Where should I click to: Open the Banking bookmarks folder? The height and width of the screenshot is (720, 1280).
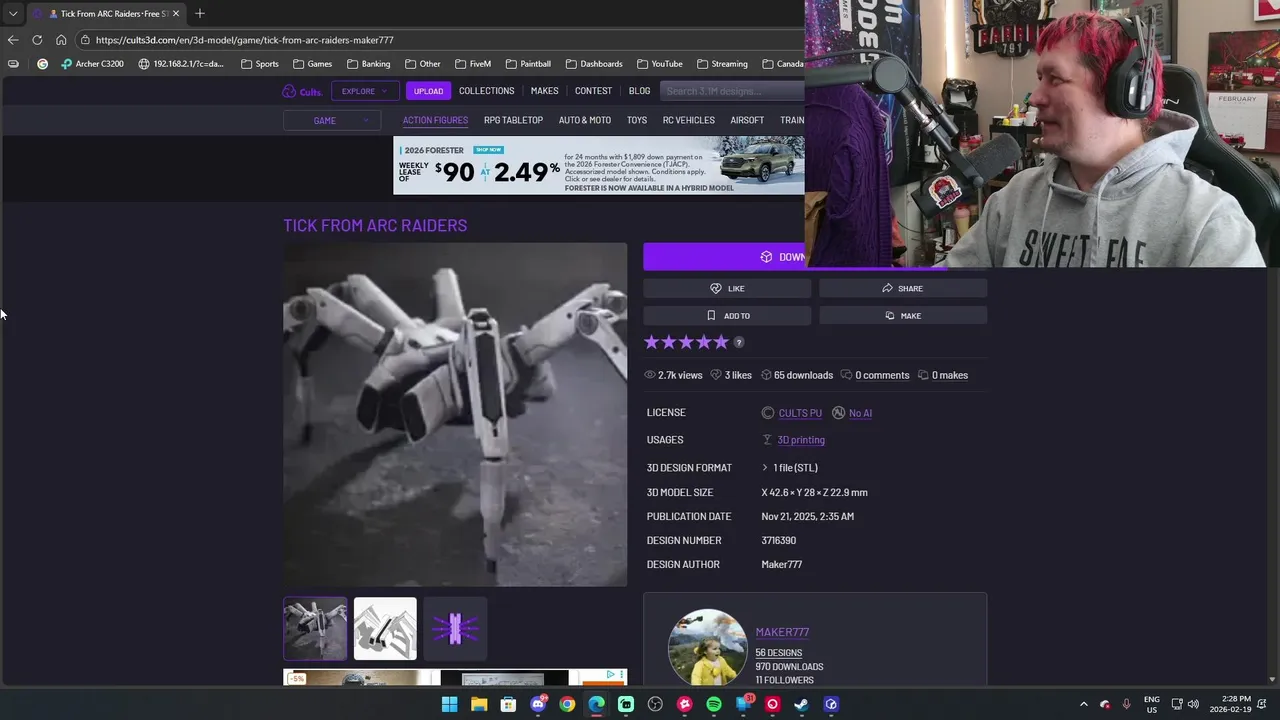coord(368,64)
